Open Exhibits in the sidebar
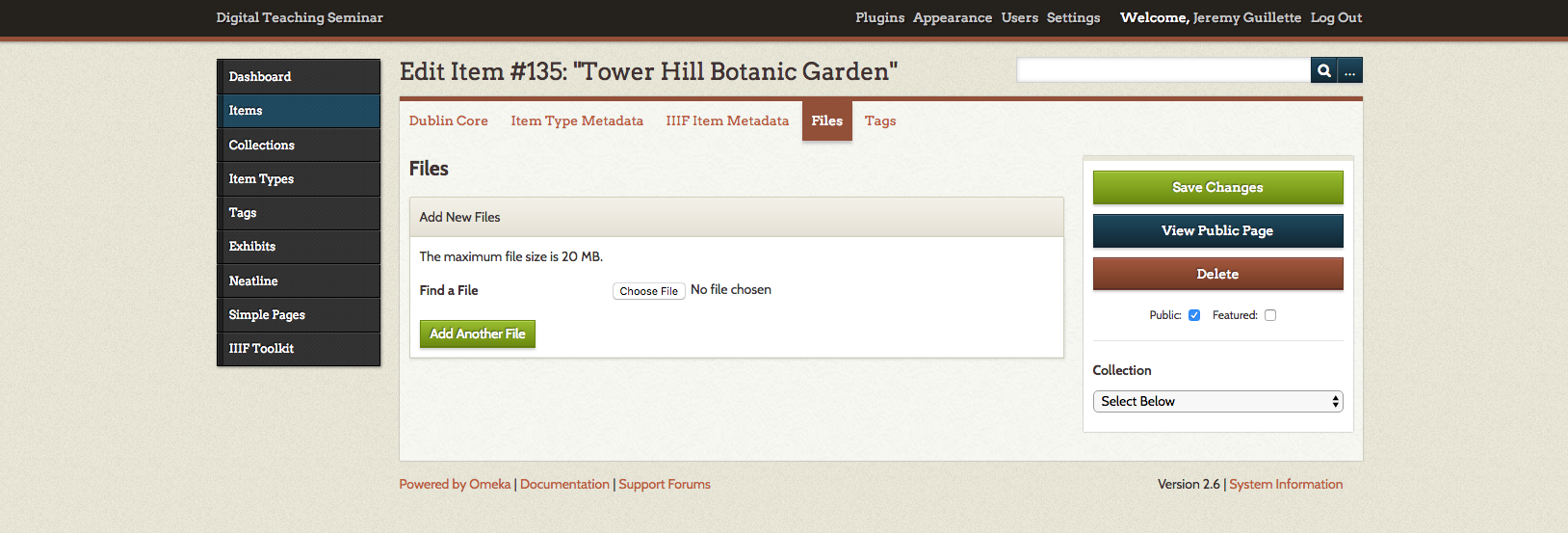Viewport: 1568px width, 533px height. click(299, 247)
